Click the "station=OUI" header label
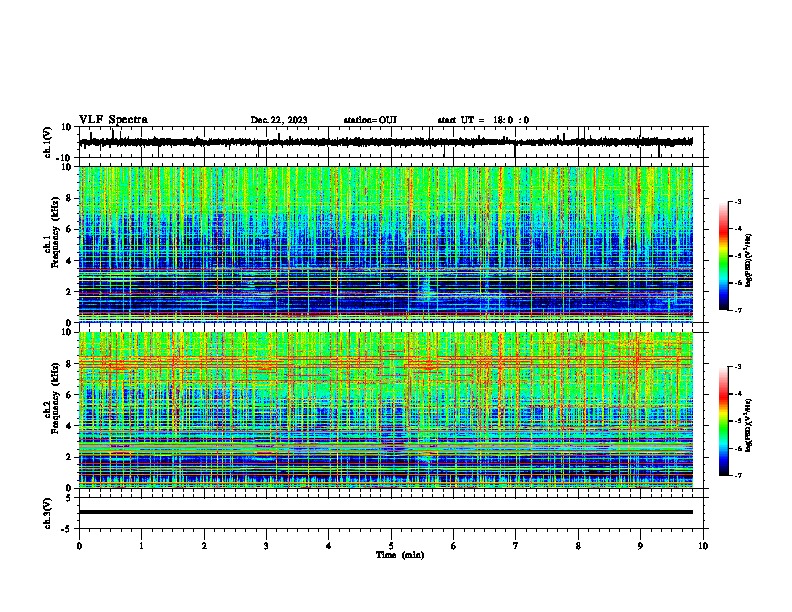Screen dimensions: 792x612 370,120
